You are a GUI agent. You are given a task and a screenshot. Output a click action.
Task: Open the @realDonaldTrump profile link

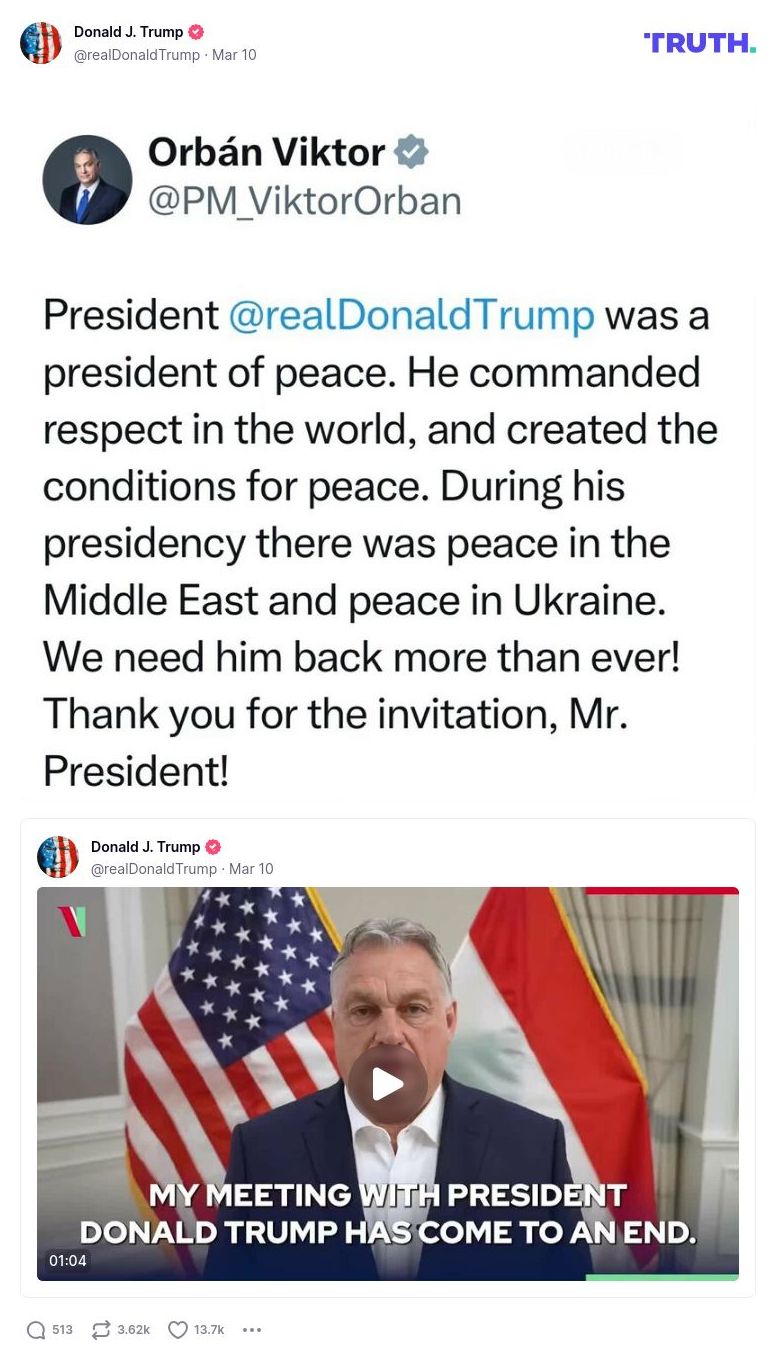(x=137, y=55)
